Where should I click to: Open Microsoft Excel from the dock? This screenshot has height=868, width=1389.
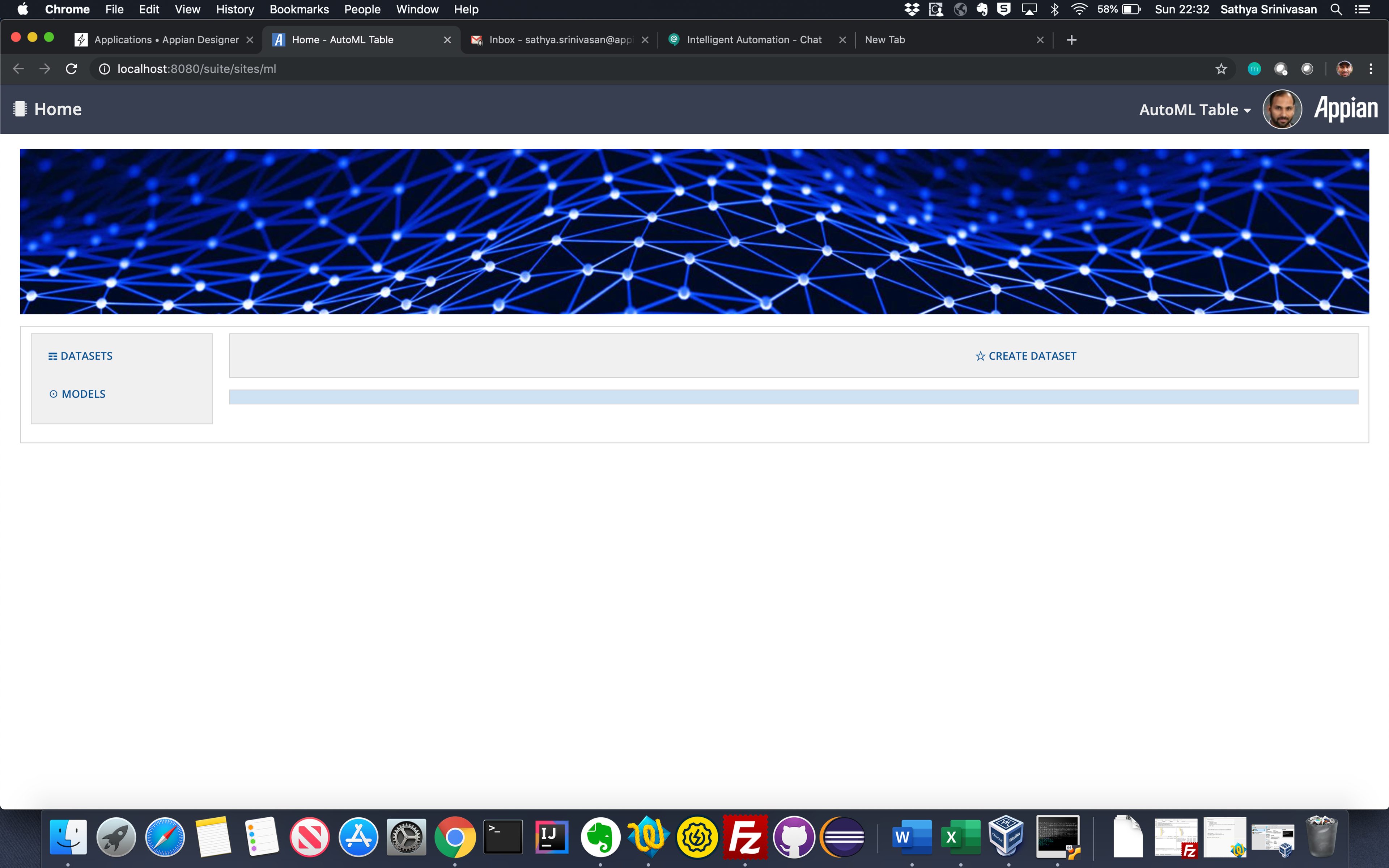(961, 837)
